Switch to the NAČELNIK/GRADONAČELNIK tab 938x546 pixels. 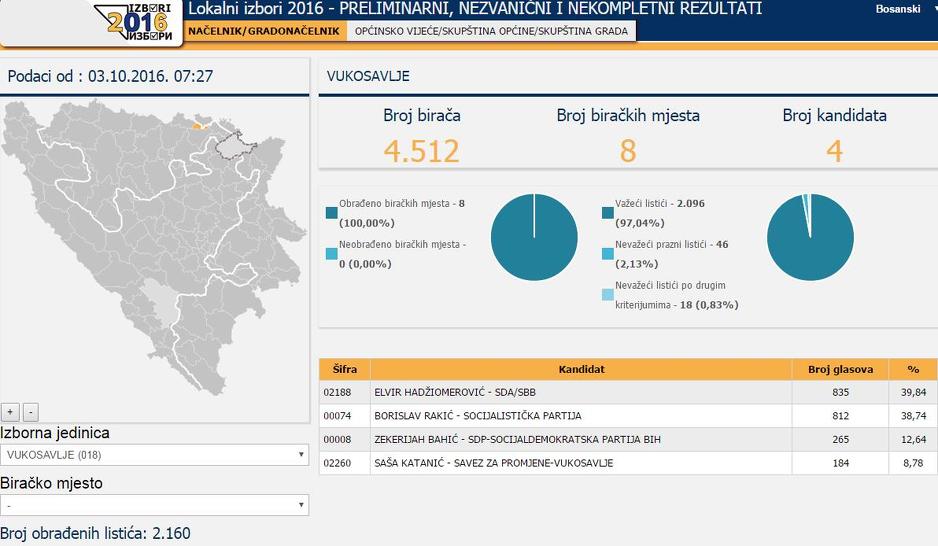click(264, 31)
